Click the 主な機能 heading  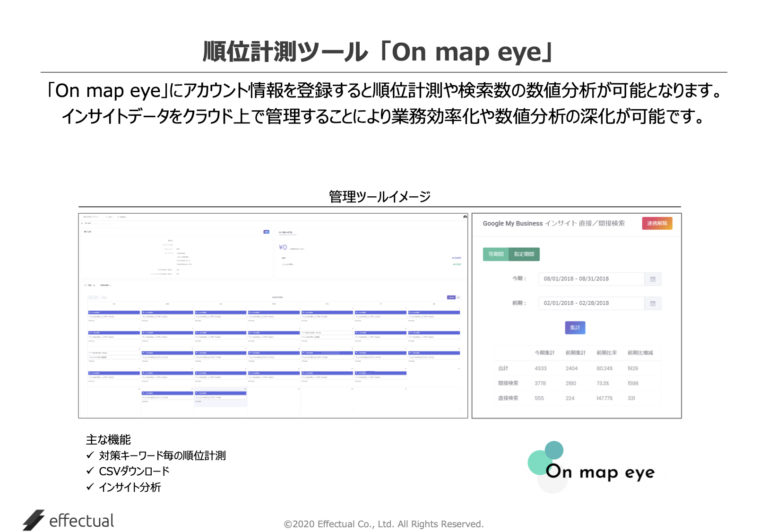click(108, 439)
